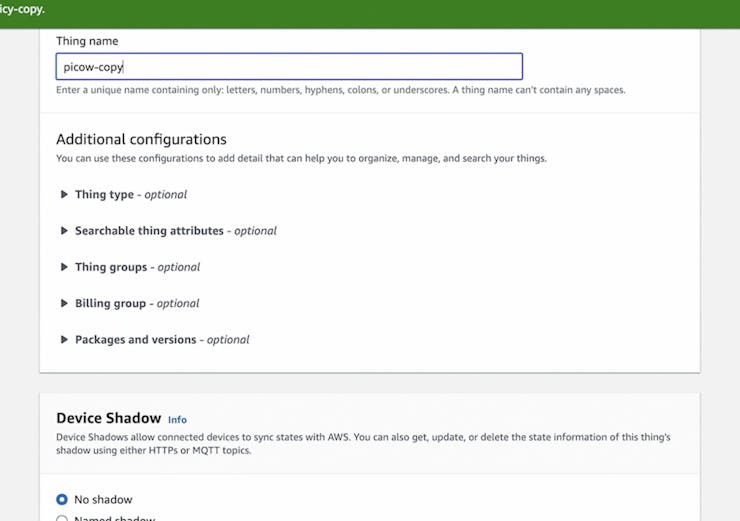This screenshot has width=740, height=521.
Task: Open the Thing groups optional section
Action: [137, 267]
